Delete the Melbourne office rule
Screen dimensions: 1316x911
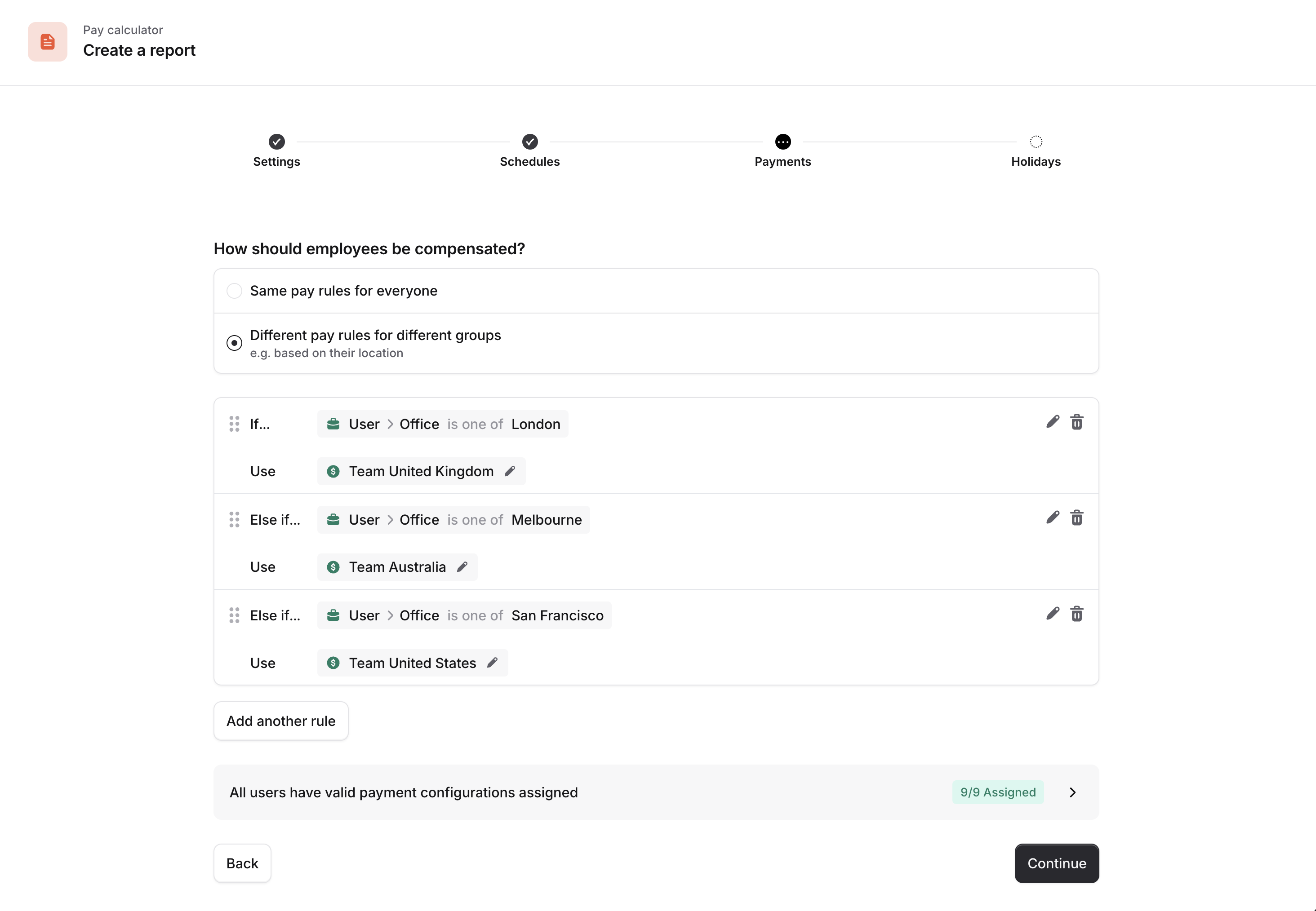click(1077, 518)
